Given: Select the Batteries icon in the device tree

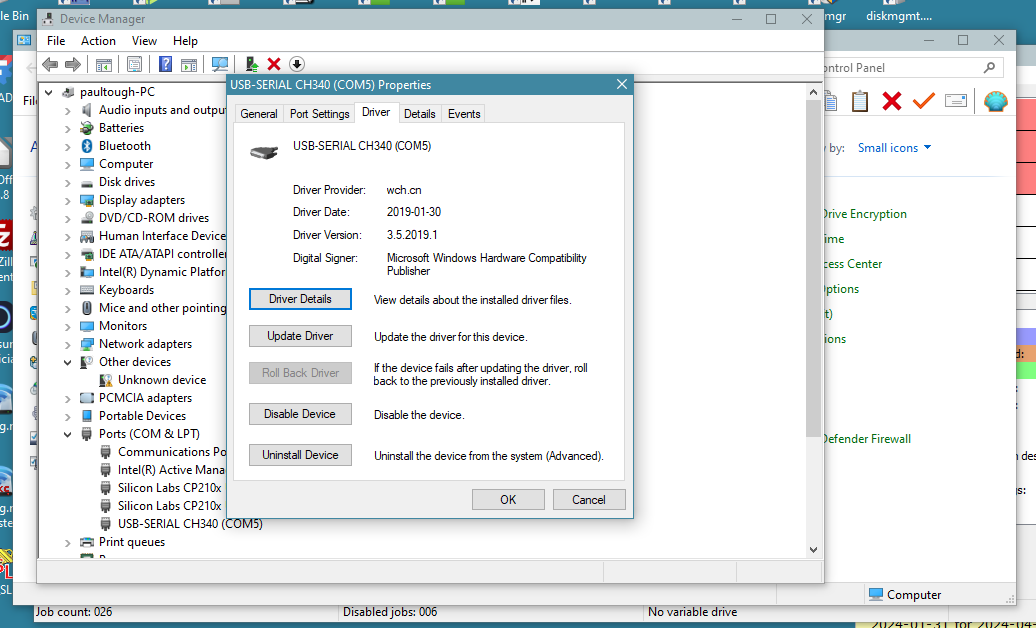Looking at the screenshot, I should click(x=87, y=128).
